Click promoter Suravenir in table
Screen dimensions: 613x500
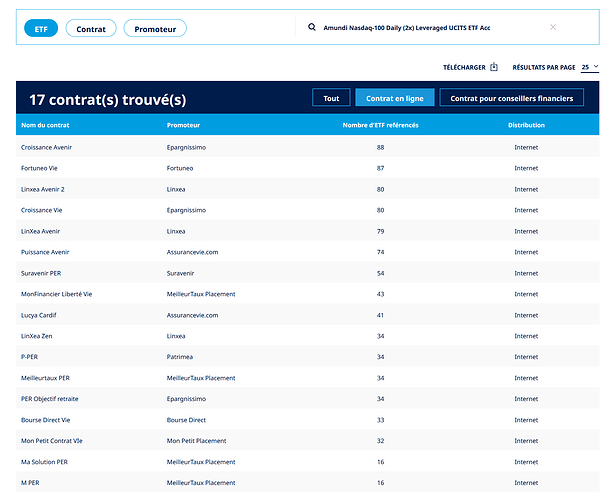[x=180, y=273]
